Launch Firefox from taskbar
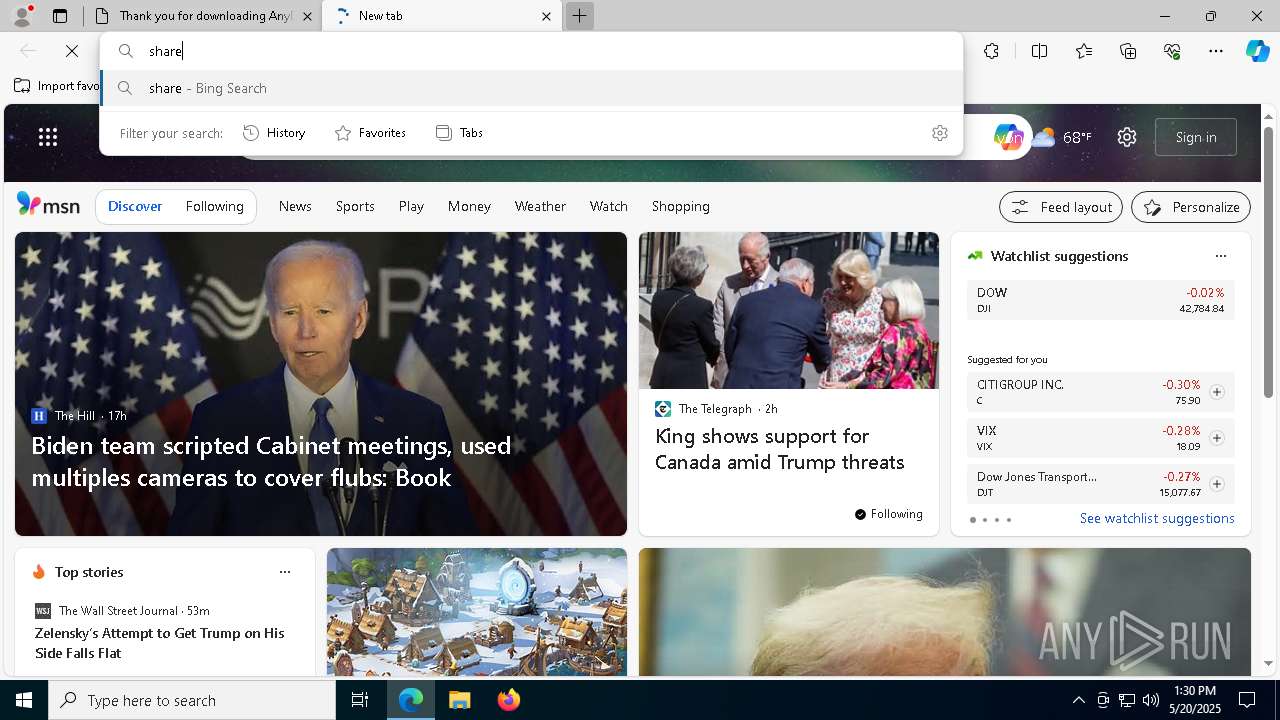Image resolution: width=1280 pixels, height=720 pixels. pos(509,700)
